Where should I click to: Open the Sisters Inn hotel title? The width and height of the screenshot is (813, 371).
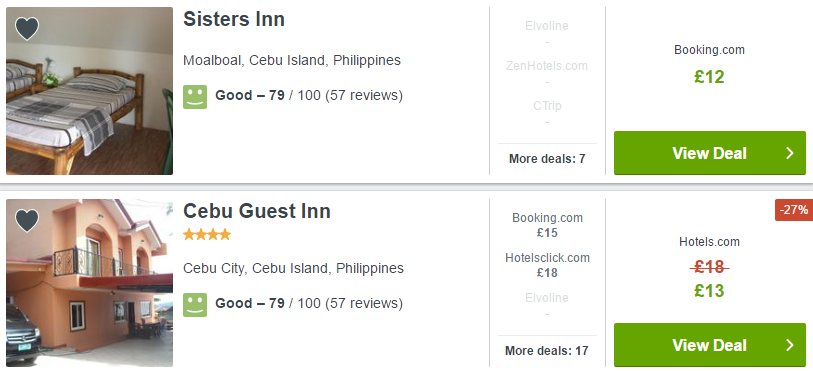tap(234, 19)
